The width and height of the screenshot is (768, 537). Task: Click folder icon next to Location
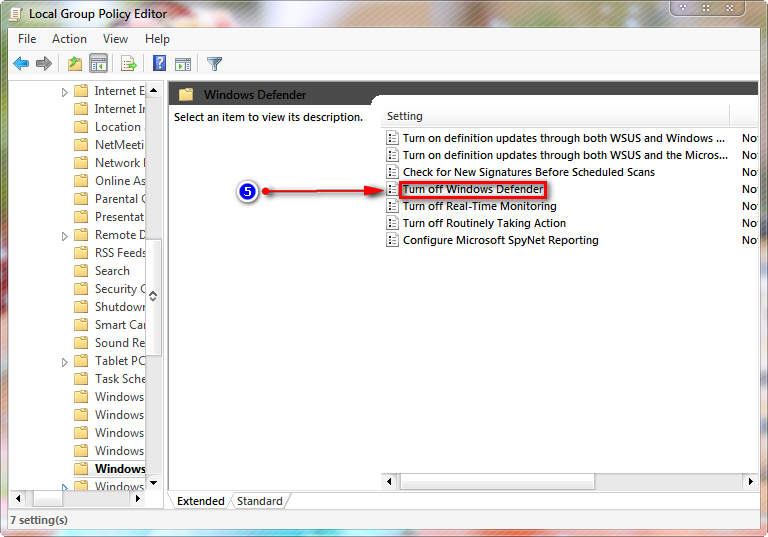(81, 127)
